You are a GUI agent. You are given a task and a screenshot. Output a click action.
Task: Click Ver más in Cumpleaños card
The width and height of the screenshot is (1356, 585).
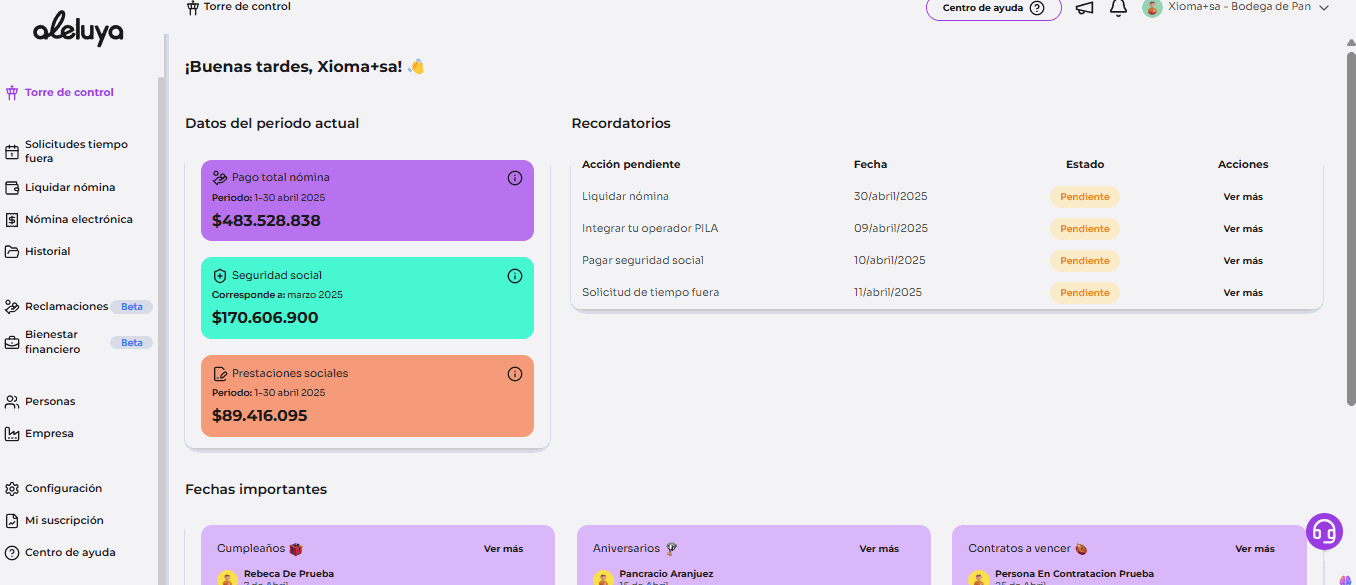tap(503, 549)
